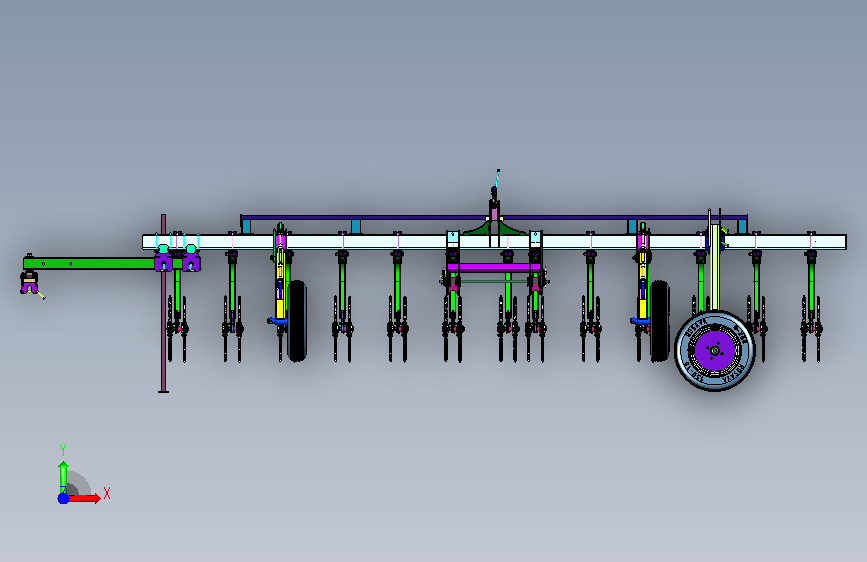Select the black tire beside the left yellow strut
Viewport: 867px width, 562px height.
pyautogui.click(x=297, y=321)
